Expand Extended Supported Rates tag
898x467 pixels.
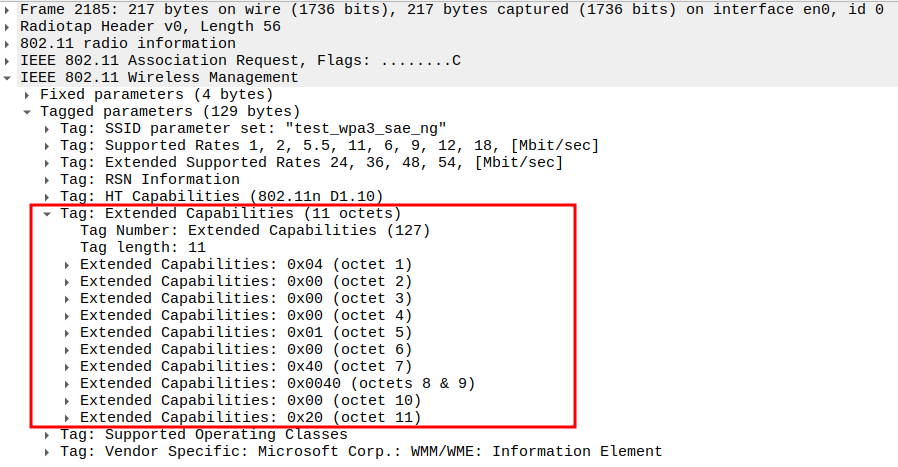click(48, 162)
